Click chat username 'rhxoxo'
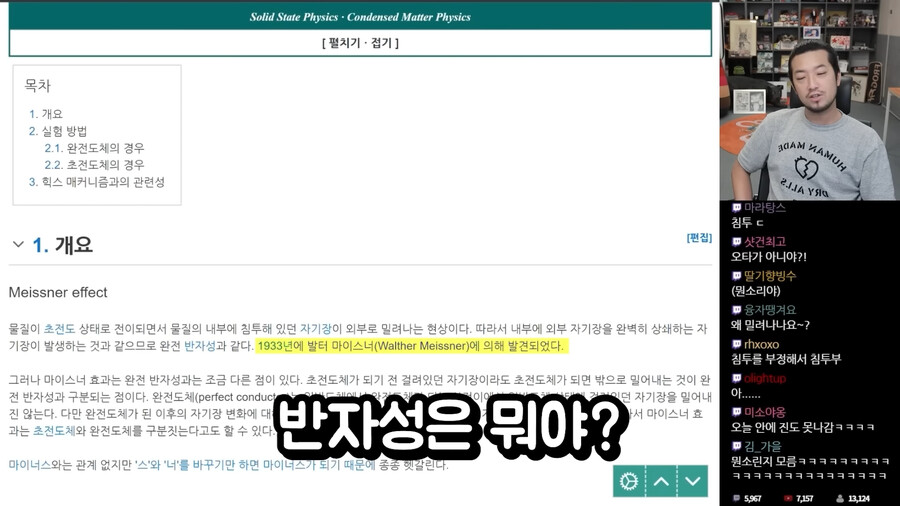This screenshot has width=900, height=506. pyautogui.click(x=762, y=344)
